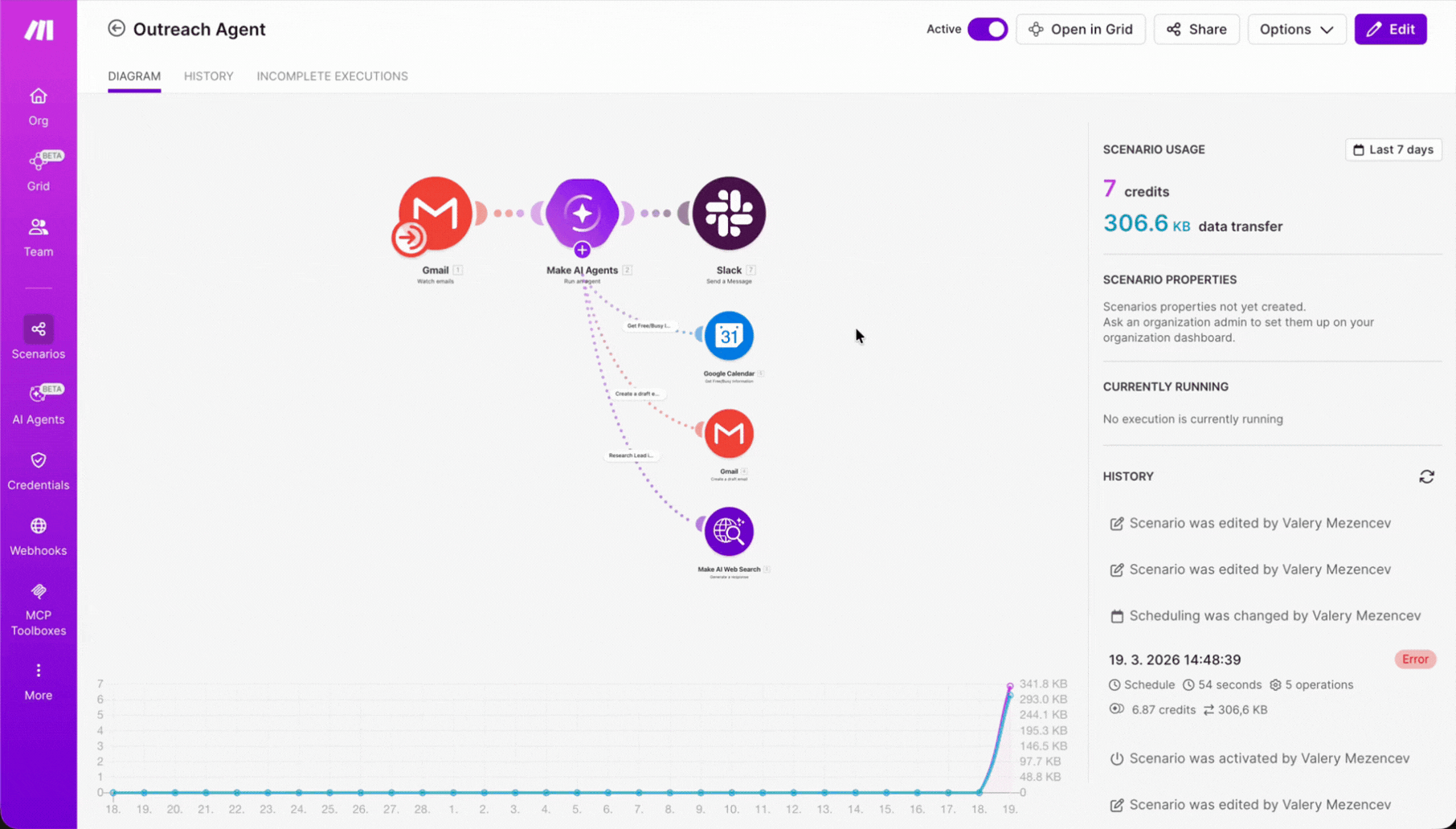The image size is (1456, 829).
Task: Select the Google Calendar module
Action: 729,336
